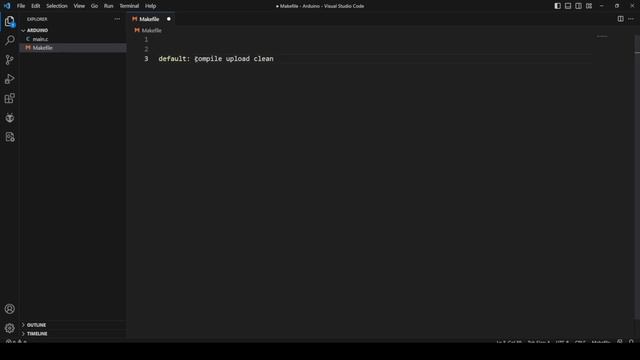The width and height of the screenshot is (640, 360).
Task: Toggle the bottom Panel layout button
Action: [x=568, y=6]
